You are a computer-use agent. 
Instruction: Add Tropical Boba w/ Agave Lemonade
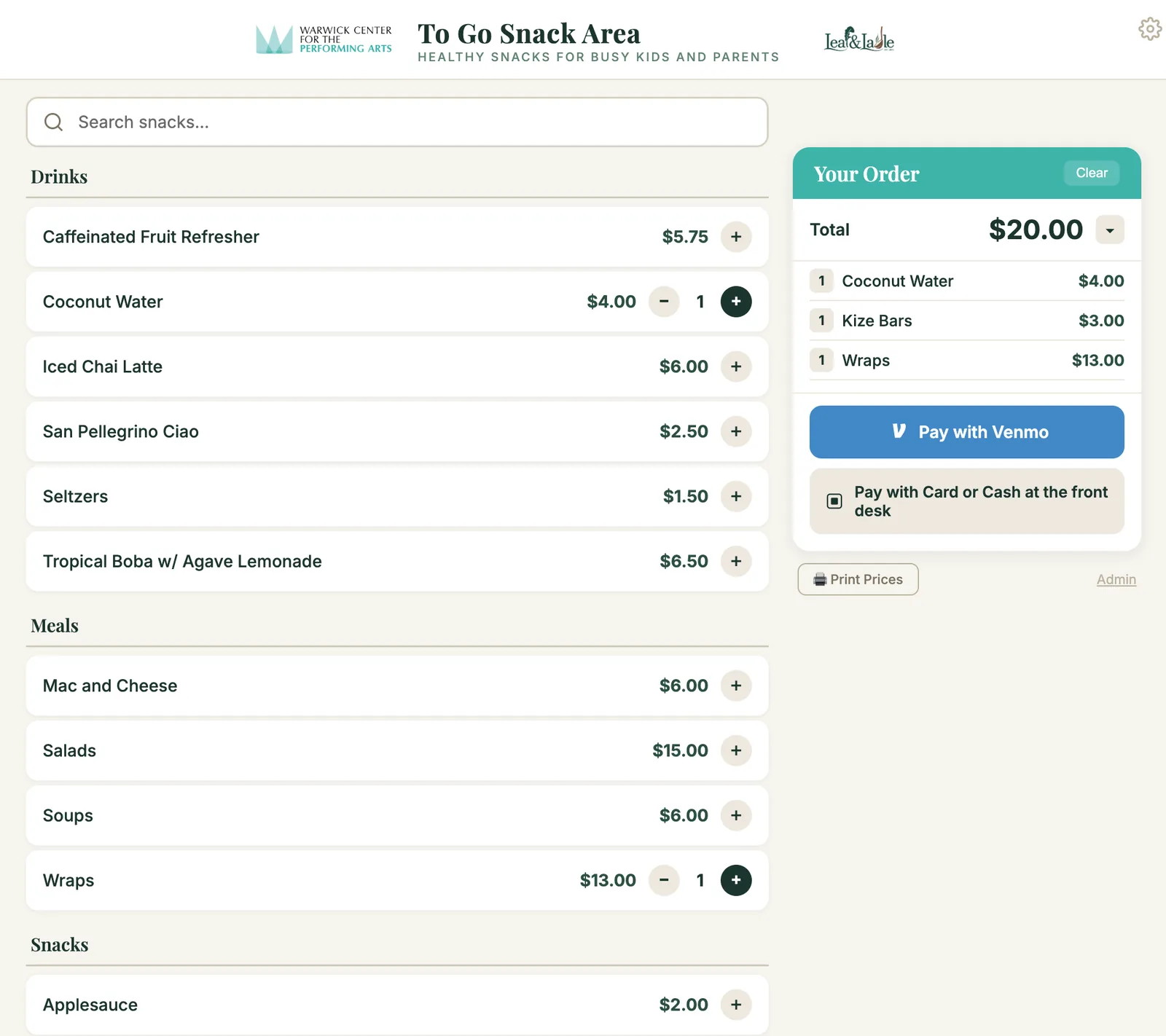point(736,561)
